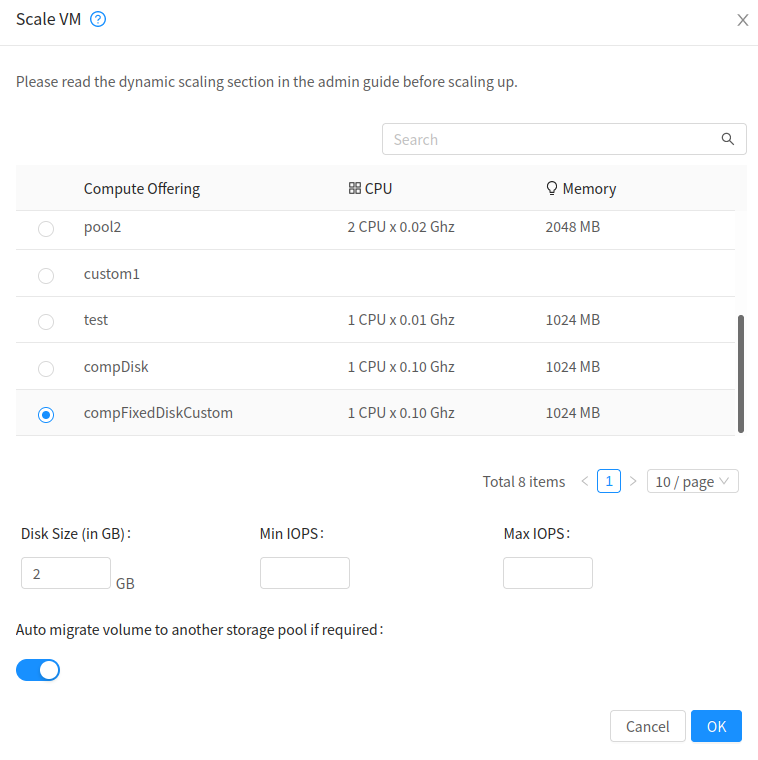Select the compDisk radio button
The image size is (758, 760).
point(46,369)
